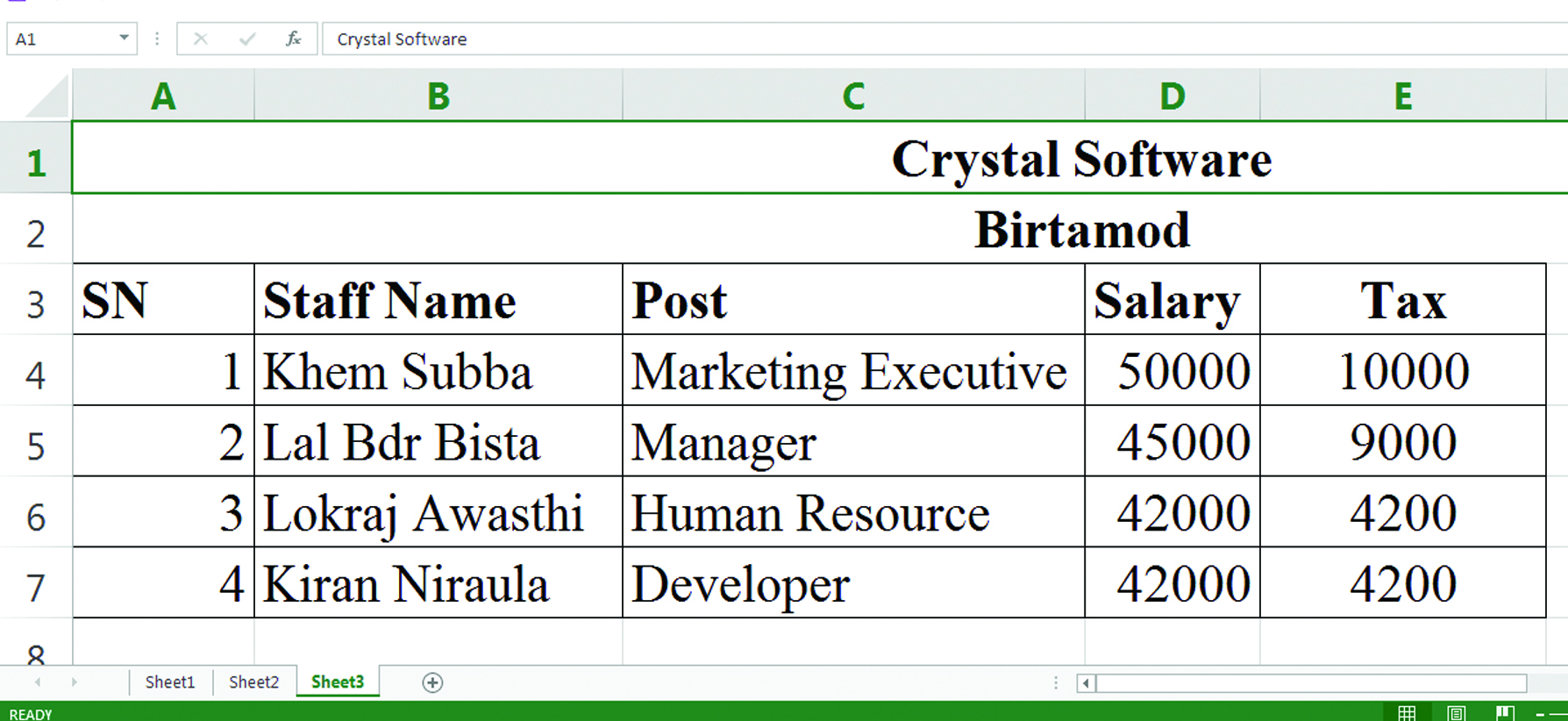The height and width of the screenshot is (721, 1568).
Task: Click the horizontal scrollbar left arrow
Action: [x=1086, y=682]
